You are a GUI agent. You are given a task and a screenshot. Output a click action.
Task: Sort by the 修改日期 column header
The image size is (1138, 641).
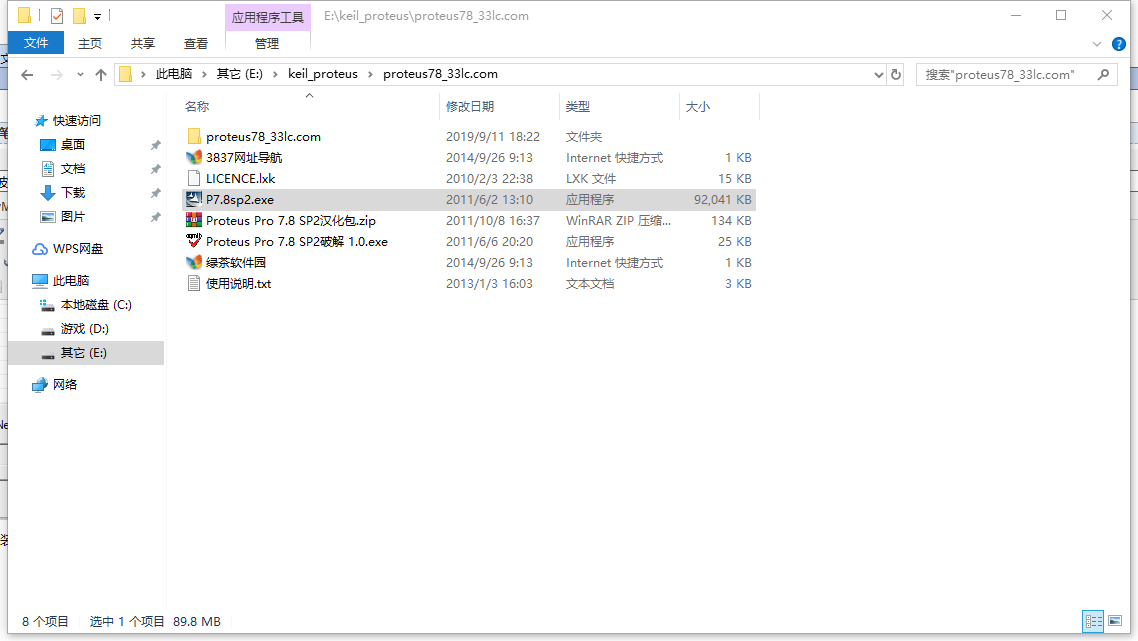[x=470, y=107]
